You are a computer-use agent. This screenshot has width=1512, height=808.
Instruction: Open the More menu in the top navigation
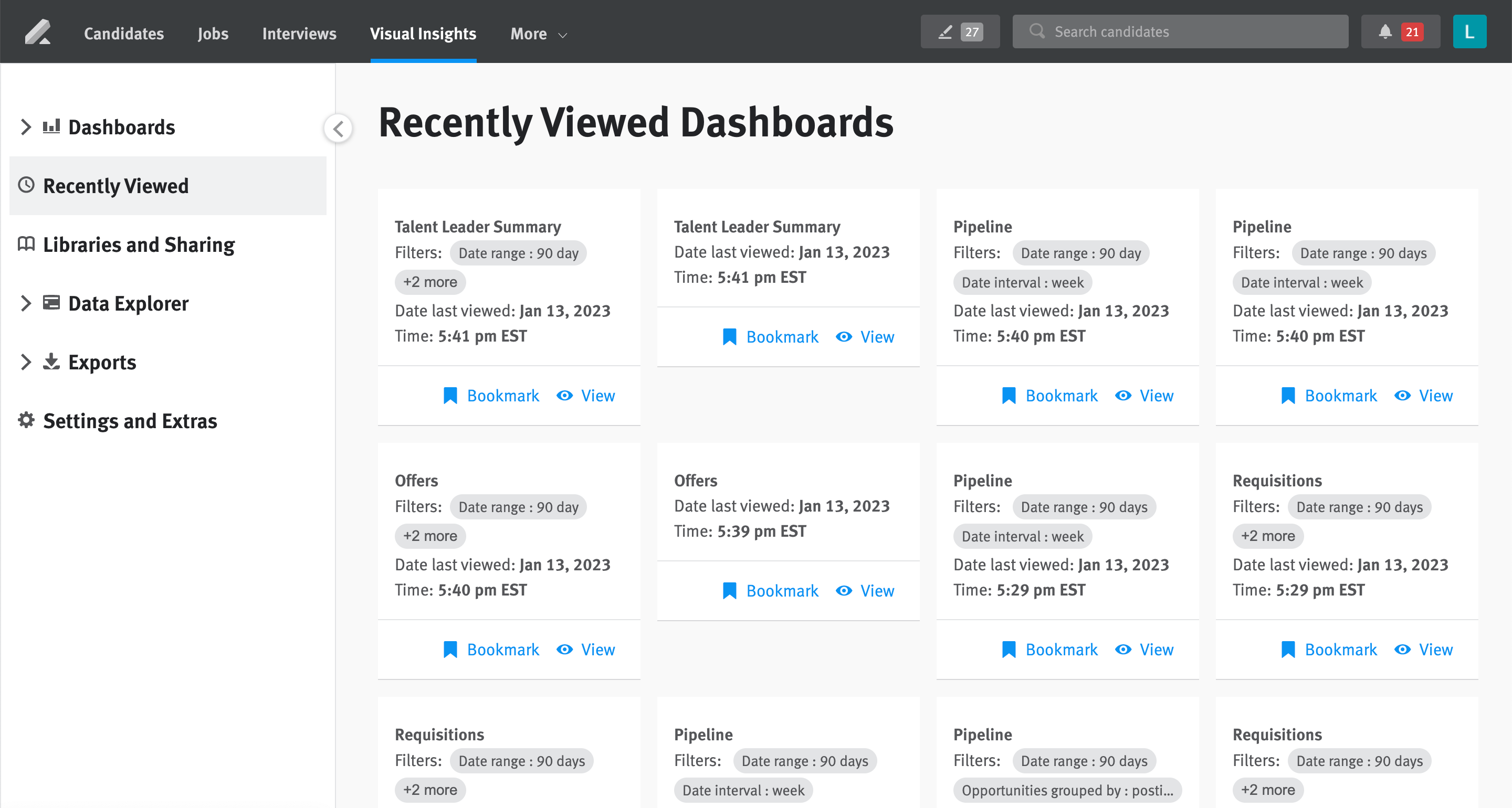pyautogui.click(x=537, y=34)
